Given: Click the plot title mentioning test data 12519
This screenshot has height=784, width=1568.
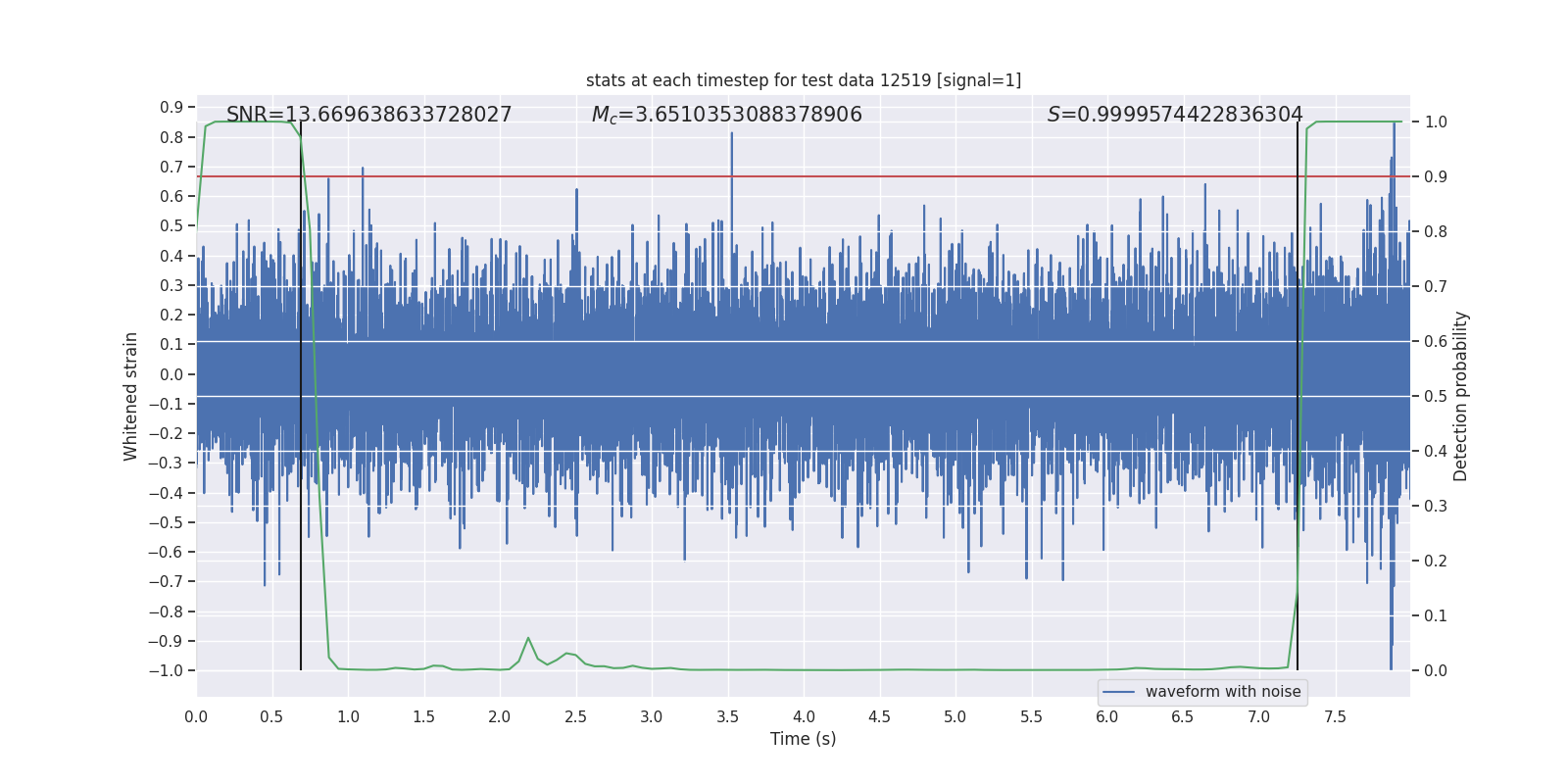Looking at the screenshot, I should pyautogui.click(x=803, y=80).
